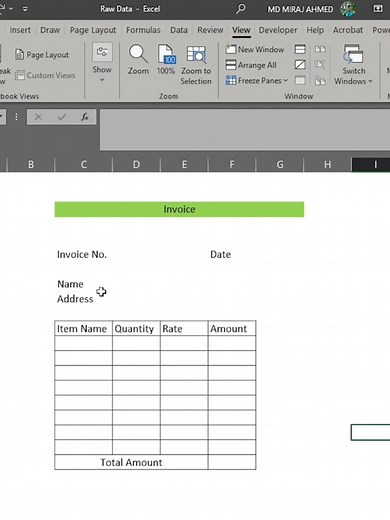390x520 pixels.
Task: Click Arrange All windows
Action: (251, 65)
